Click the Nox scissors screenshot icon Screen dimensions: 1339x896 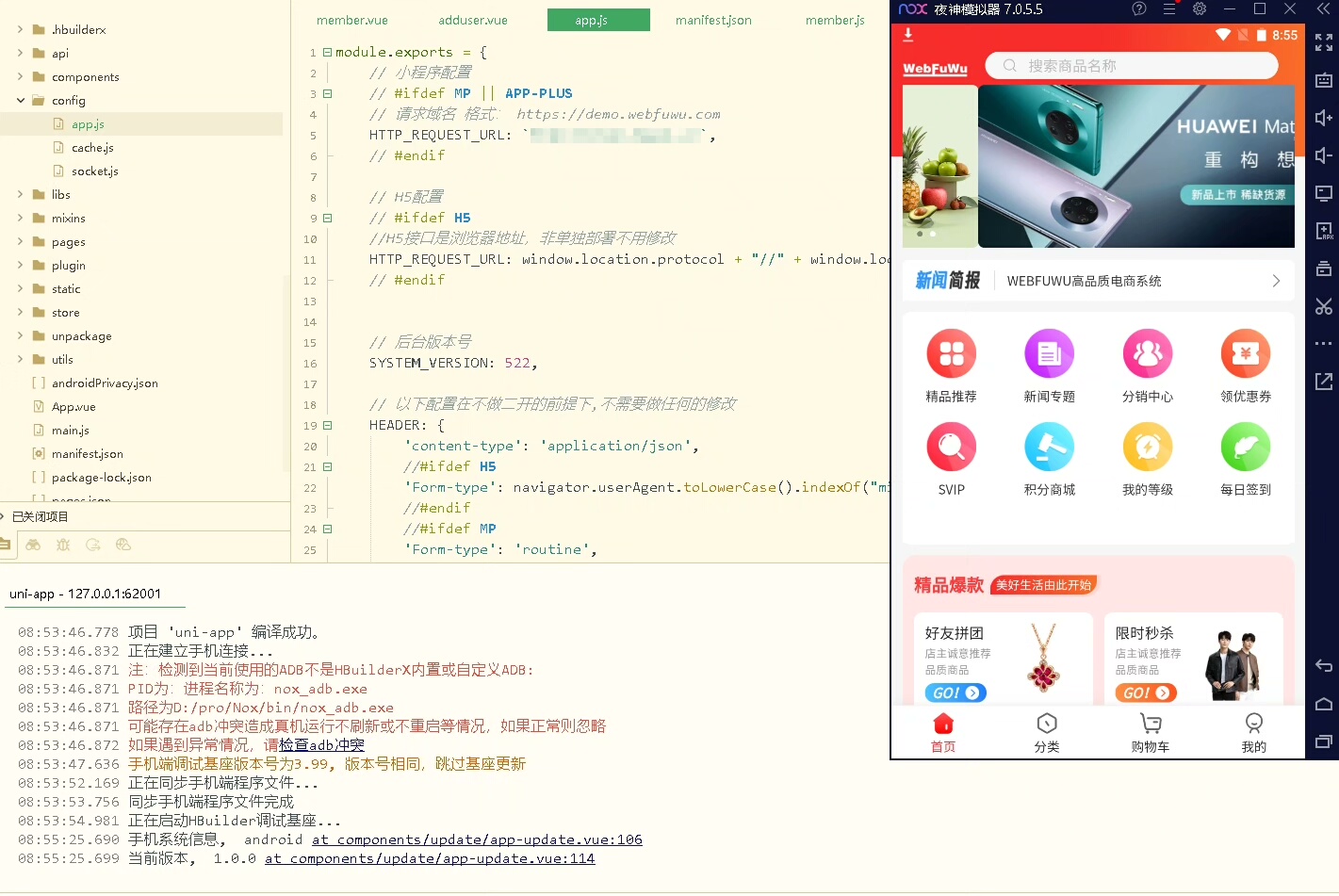(1324, 306)
